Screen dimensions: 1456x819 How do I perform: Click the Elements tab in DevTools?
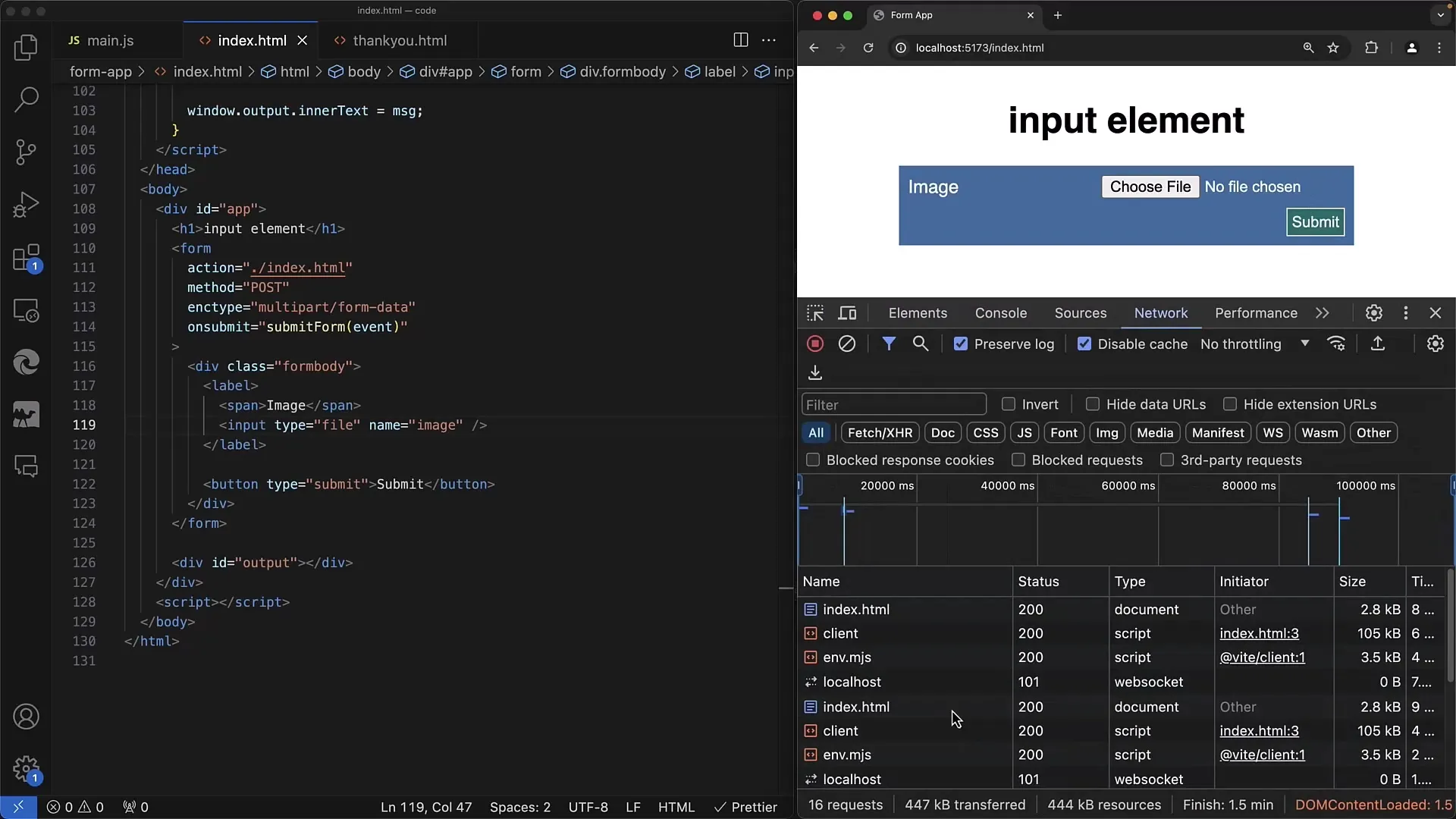point(918,312)
